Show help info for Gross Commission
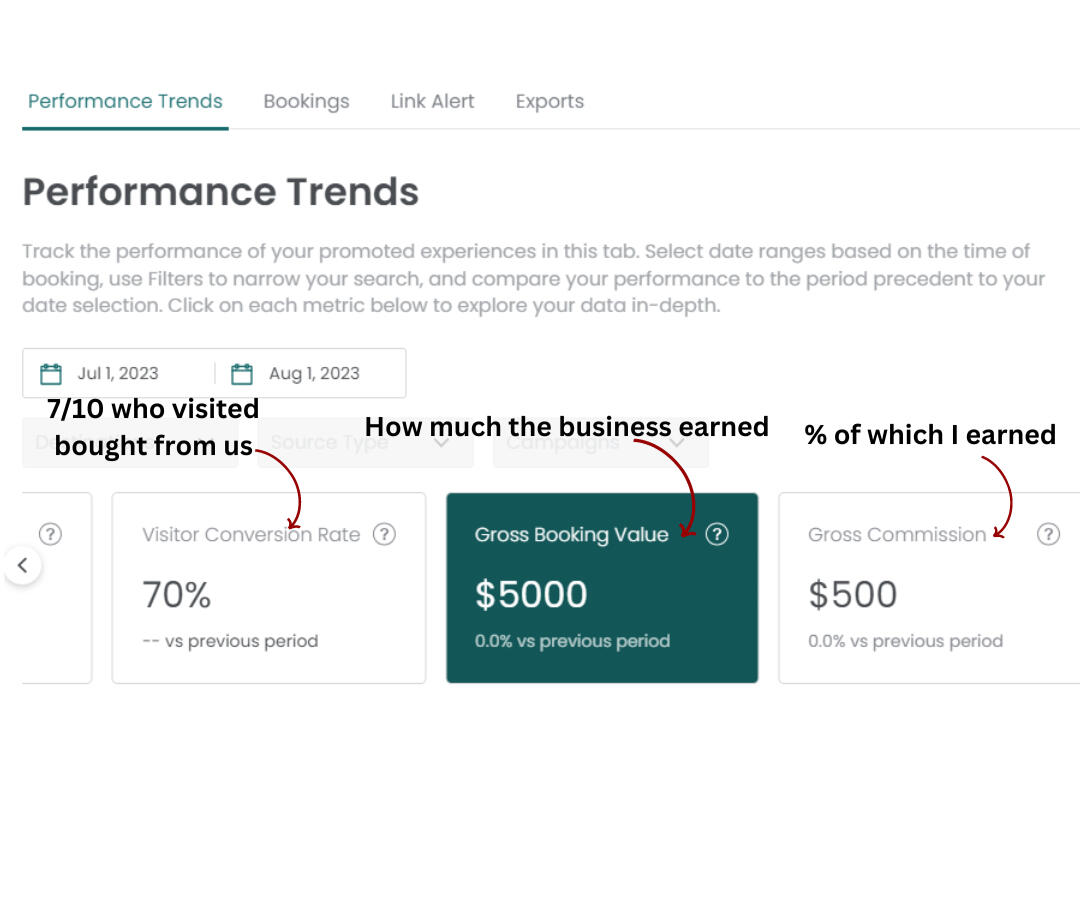The width and height of the screenshot is (1080, 900). click(1048, 534)
